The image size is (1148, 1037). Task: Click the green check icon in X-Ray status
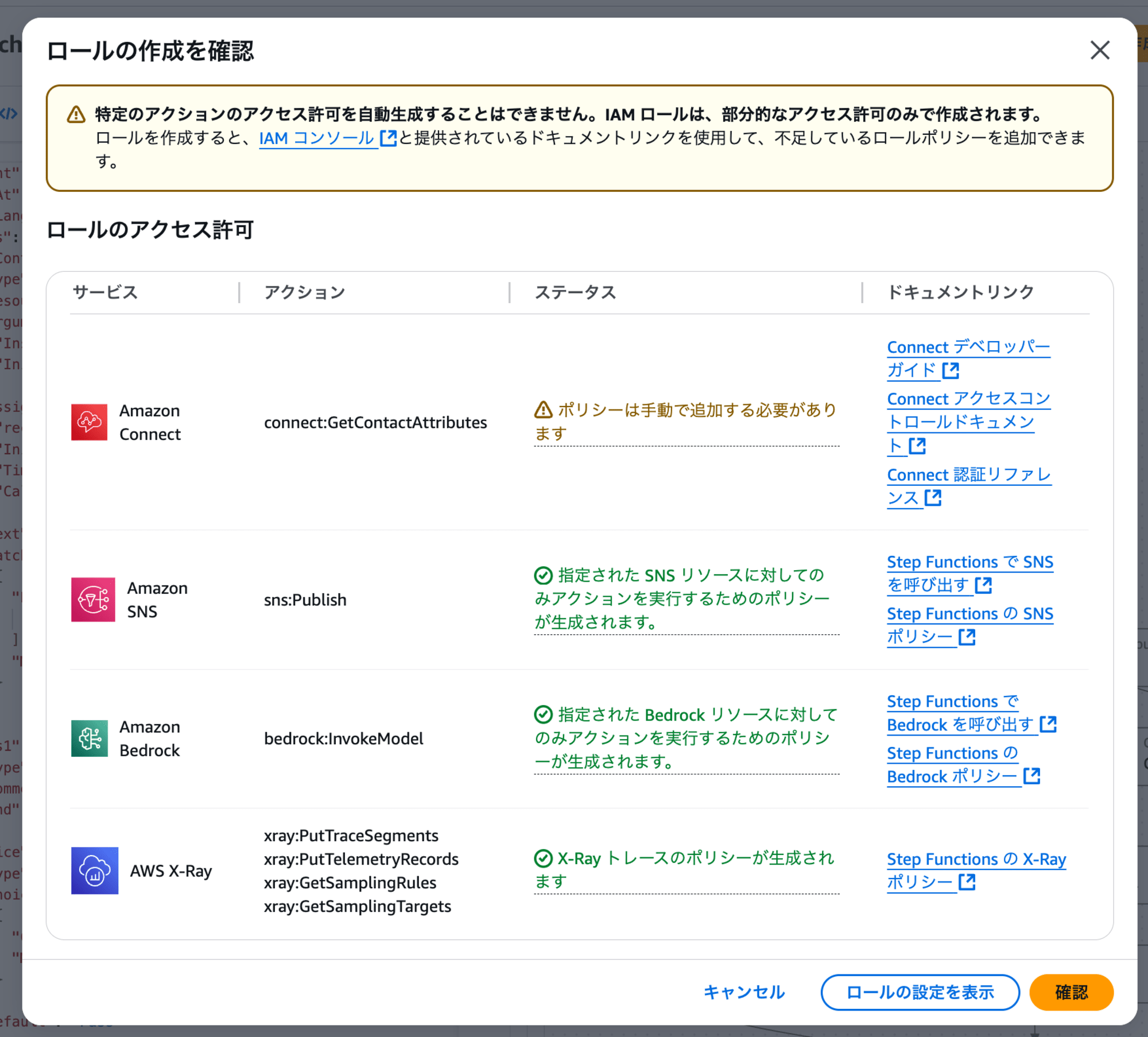[x=543, y=858]
